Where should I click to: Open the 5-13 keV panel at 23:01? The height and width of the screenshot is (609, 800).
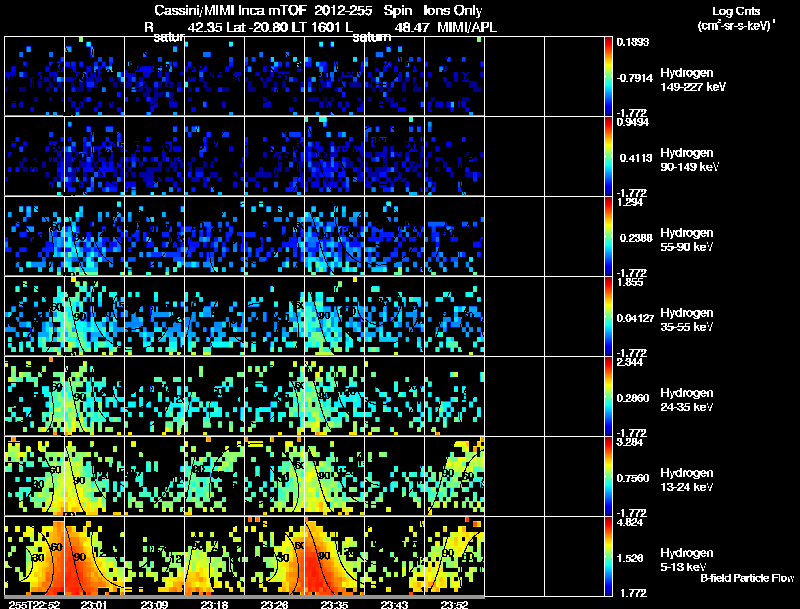click(94, 556)
